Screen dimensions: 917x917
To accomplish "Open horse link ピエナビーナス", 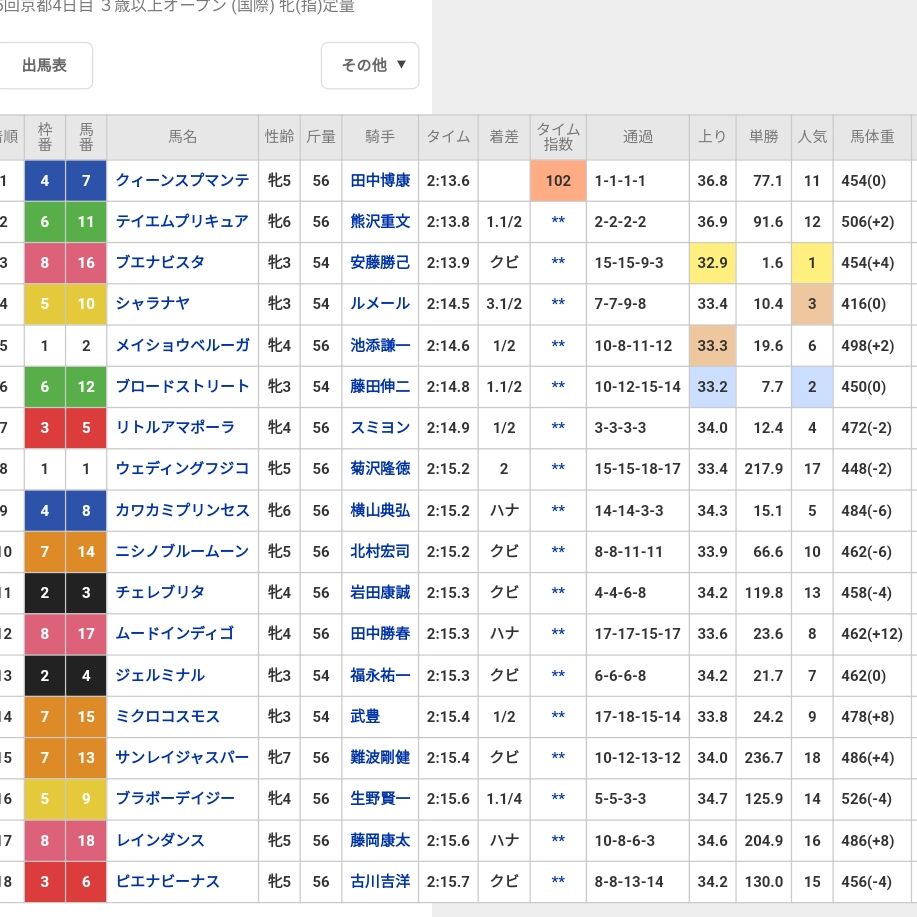I will (168, 881).
